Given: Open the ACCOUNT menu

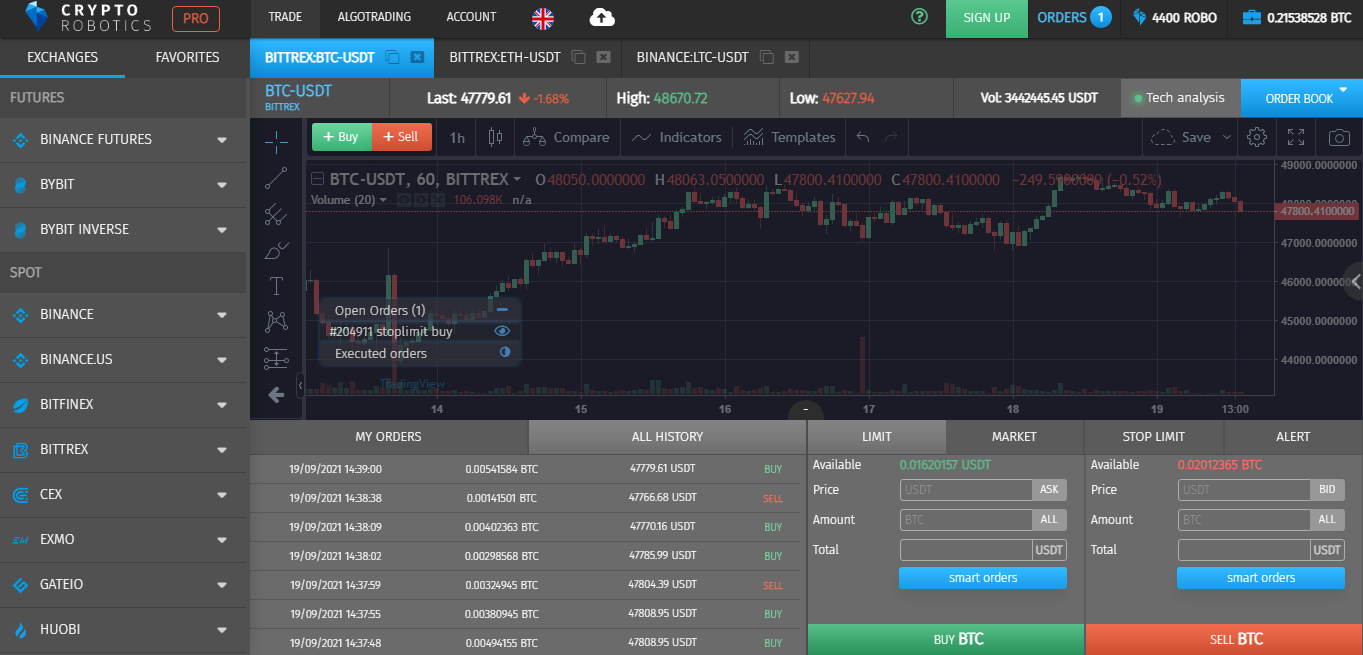Looking at the screenshot, I should (471, 17).
